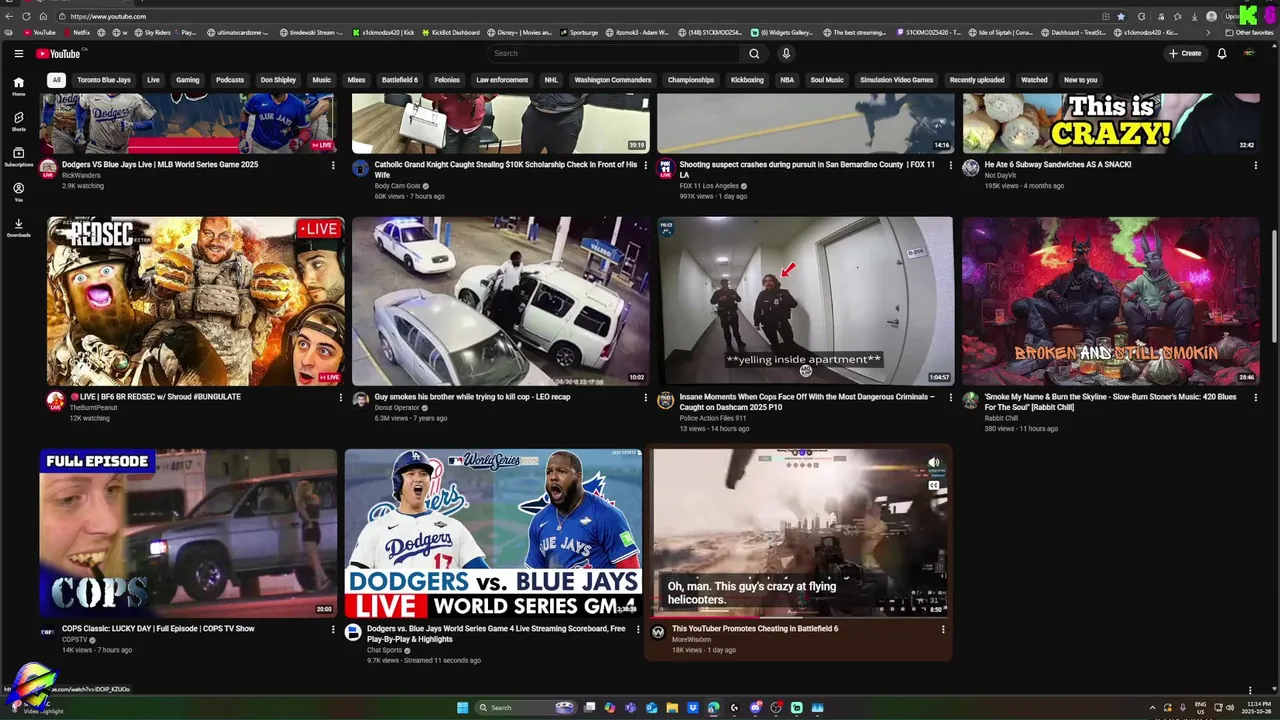
Task: Open Chat Sports channel avatar
Action: coord(353,632)
